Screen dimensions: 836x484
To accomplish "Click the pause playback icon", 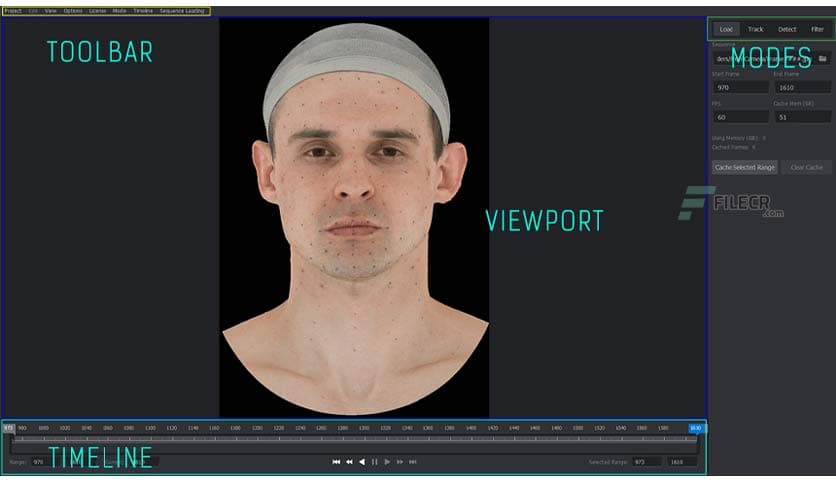I will tap(374, 462).
